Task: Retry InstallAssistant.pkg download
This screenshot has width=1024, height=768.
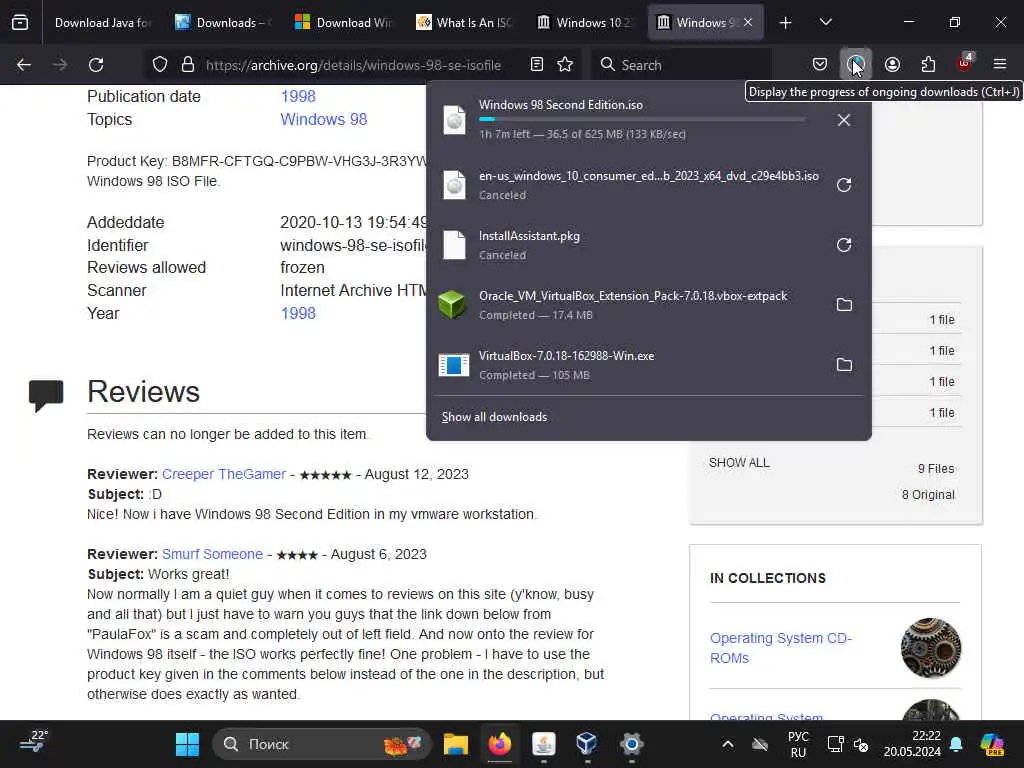Action: (844, 245)
